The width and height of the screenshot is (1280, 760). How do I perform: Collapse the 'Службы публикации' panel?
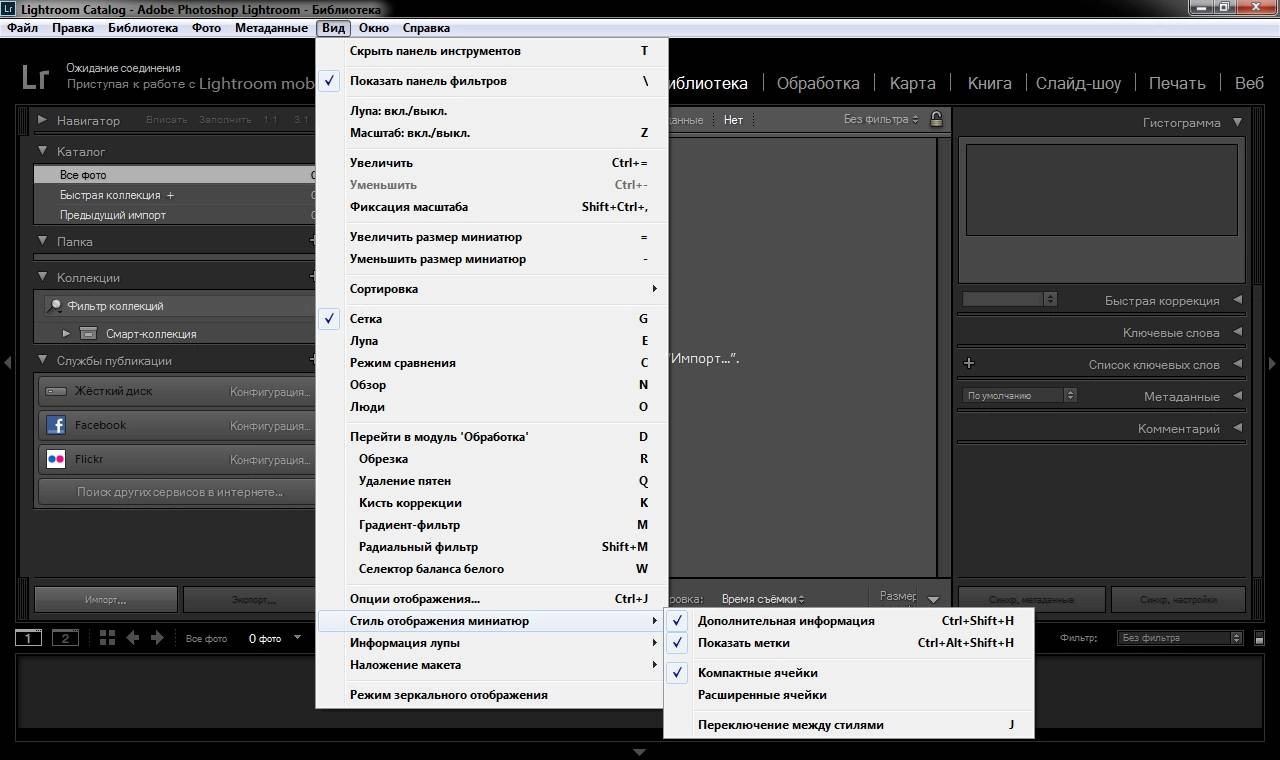[x=43, y=361]
